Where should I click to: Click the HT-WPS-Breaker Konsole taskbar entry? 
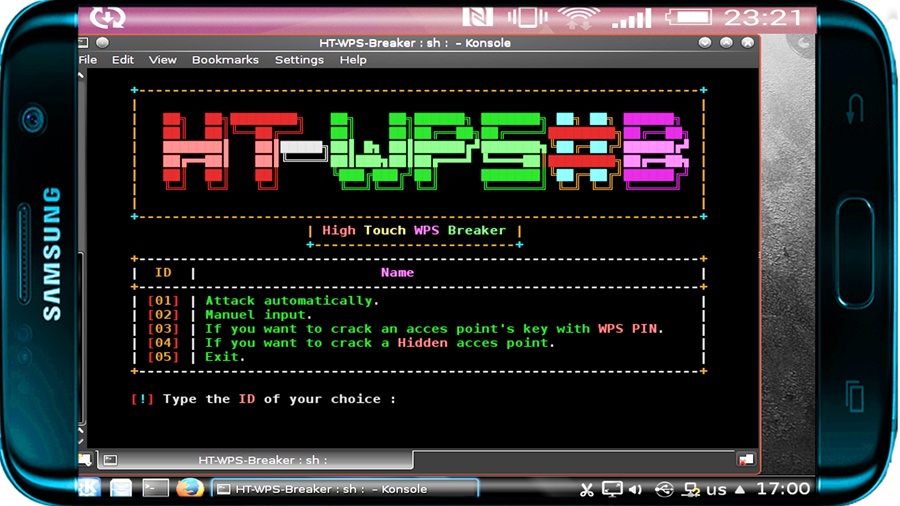click(x=344, y=489)
